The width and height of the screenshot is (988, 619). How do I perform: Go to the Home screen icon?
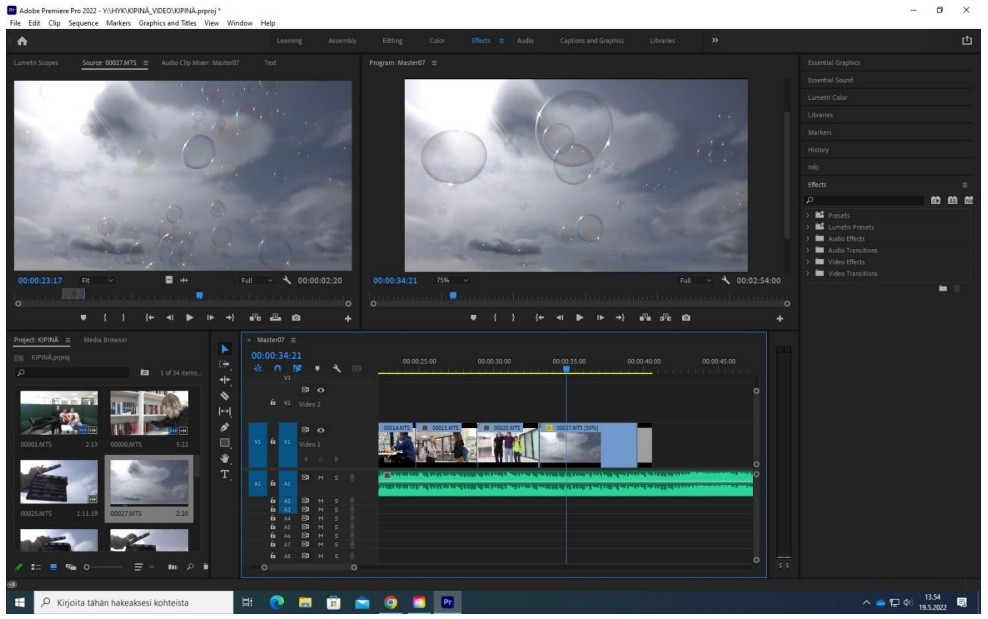point(22,41)
